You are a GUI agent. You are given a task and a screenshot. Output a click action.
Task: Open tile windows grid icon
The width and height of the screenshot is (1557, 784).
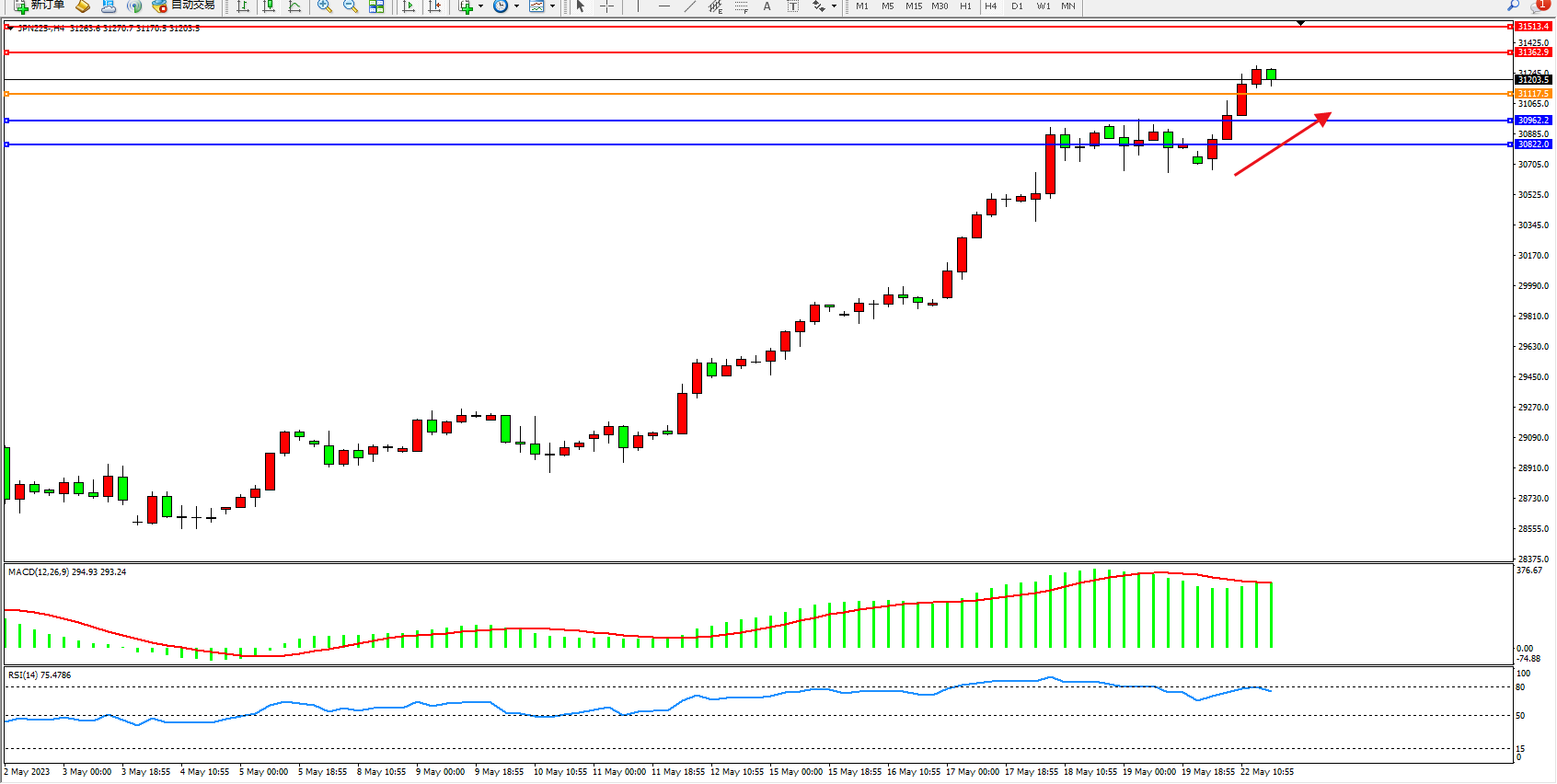[x=376, y=6]
